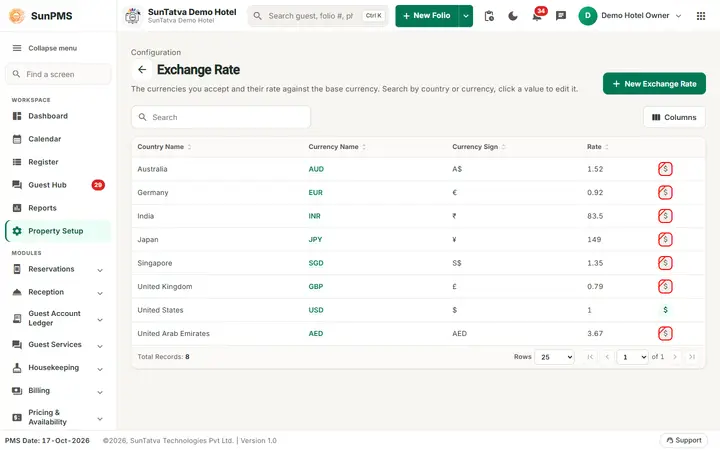Open the Columns chooser button
This screenshot has height=450, width=720.
674,118
